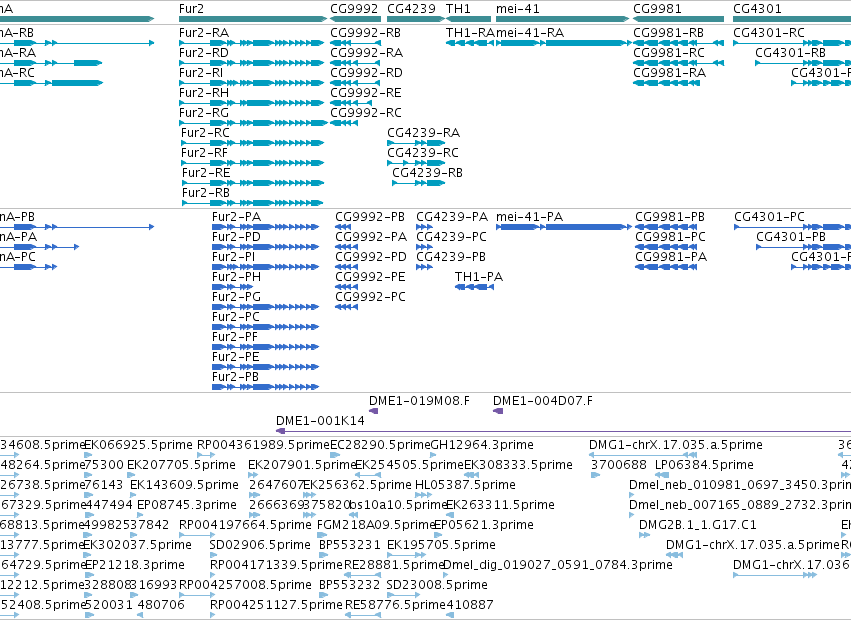This screenshot has height=620, width=851.
Task: Click the CG4239-RB transcript label
Action: (x=428, y=173)
